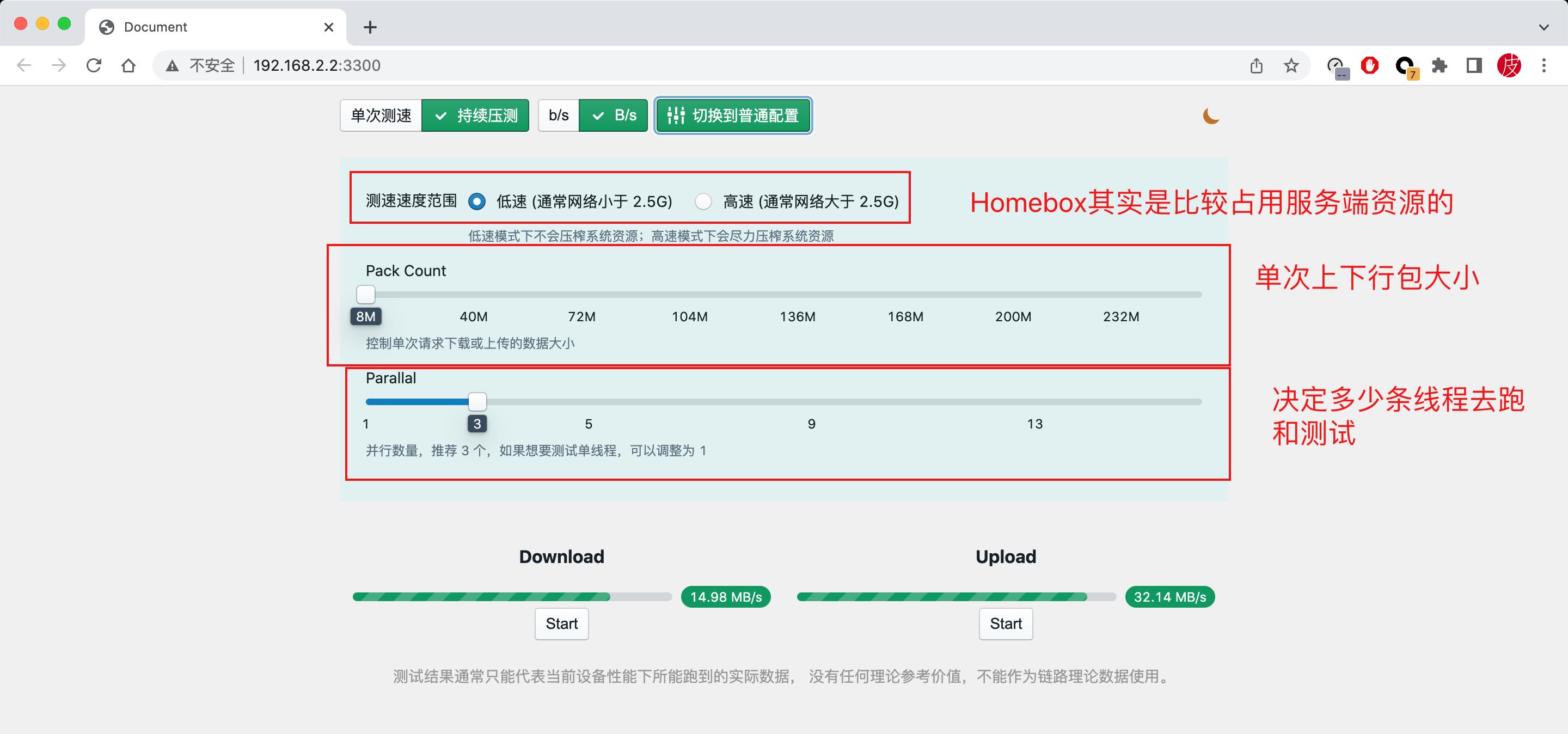Viewport: 1568px width, 734px height.
Task: Share the page via the share icon
Action: click(1255, 65)
